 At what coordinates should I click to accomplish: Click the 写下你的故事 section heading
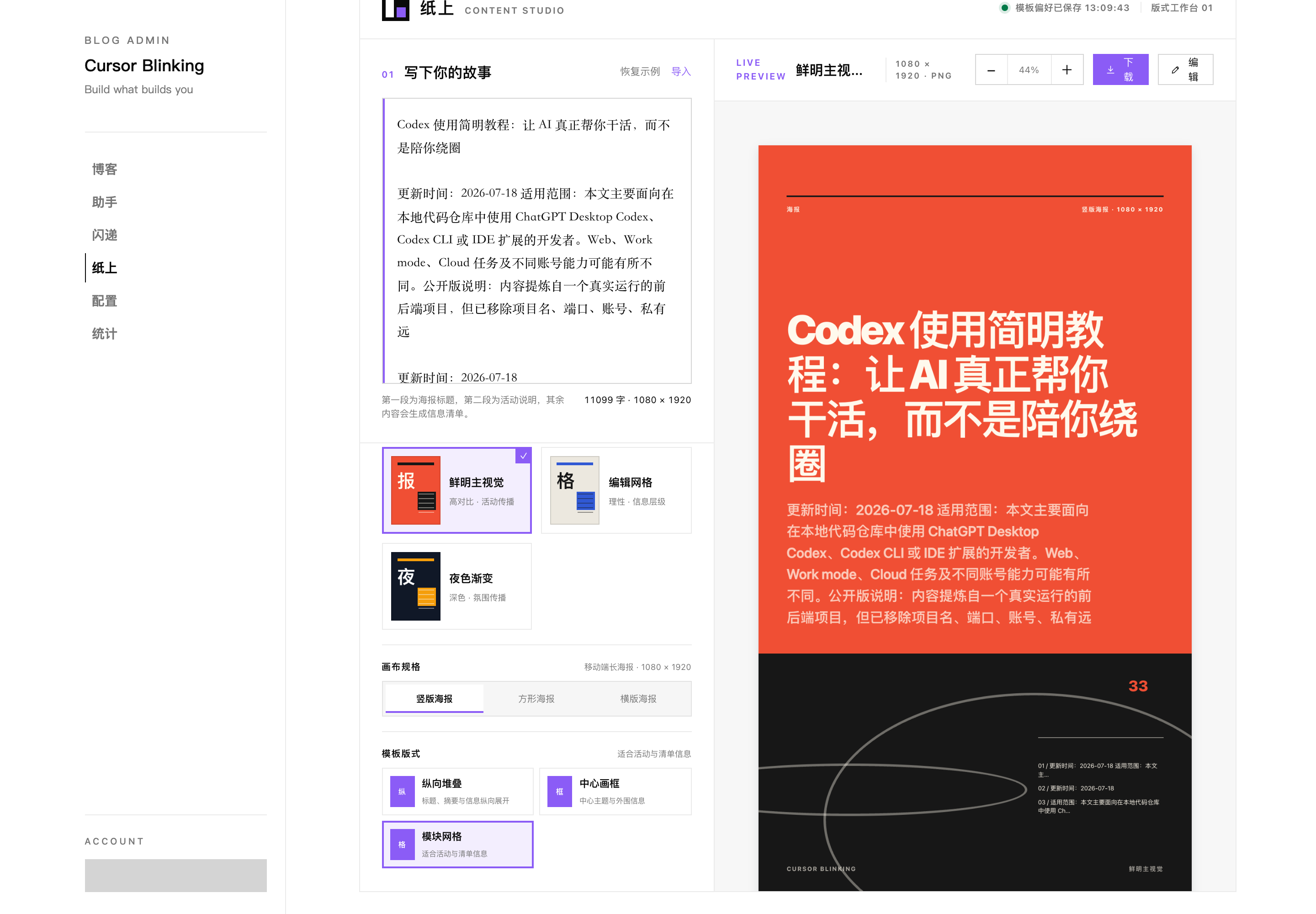point(447,73)
